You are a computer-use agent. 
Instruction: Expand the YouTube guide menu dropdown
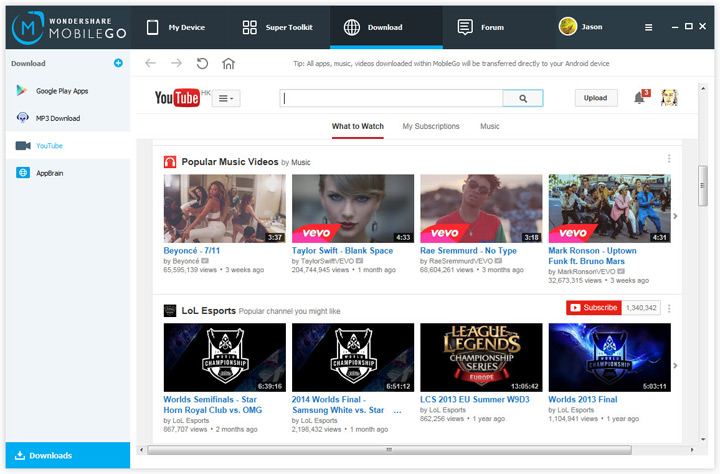226,98
